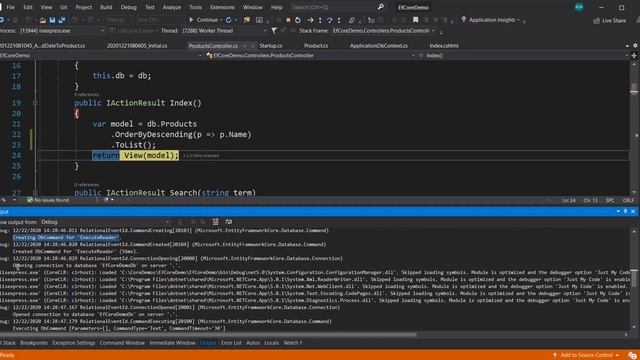Open the Application Insights dropdown arrow
The width and height of the screenshot is (640, 360).
click(x=518, y=20)
